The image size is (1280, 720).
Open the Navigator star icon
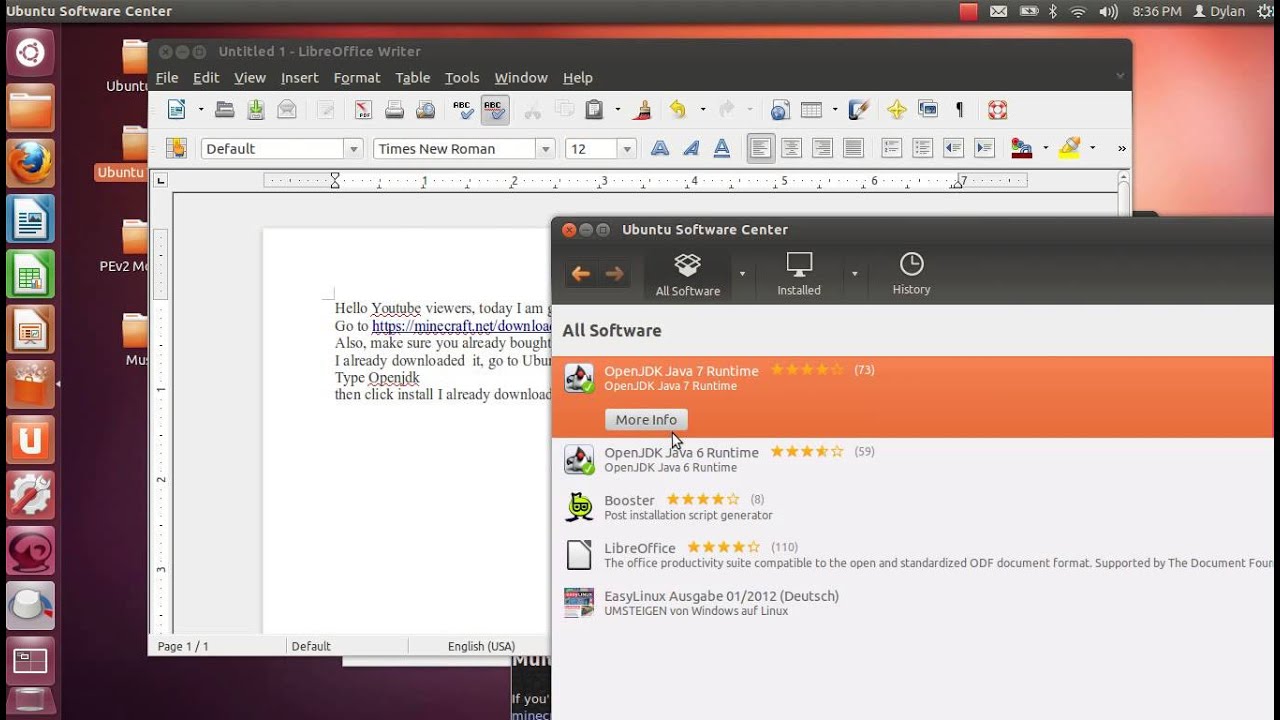pos(896,110)
